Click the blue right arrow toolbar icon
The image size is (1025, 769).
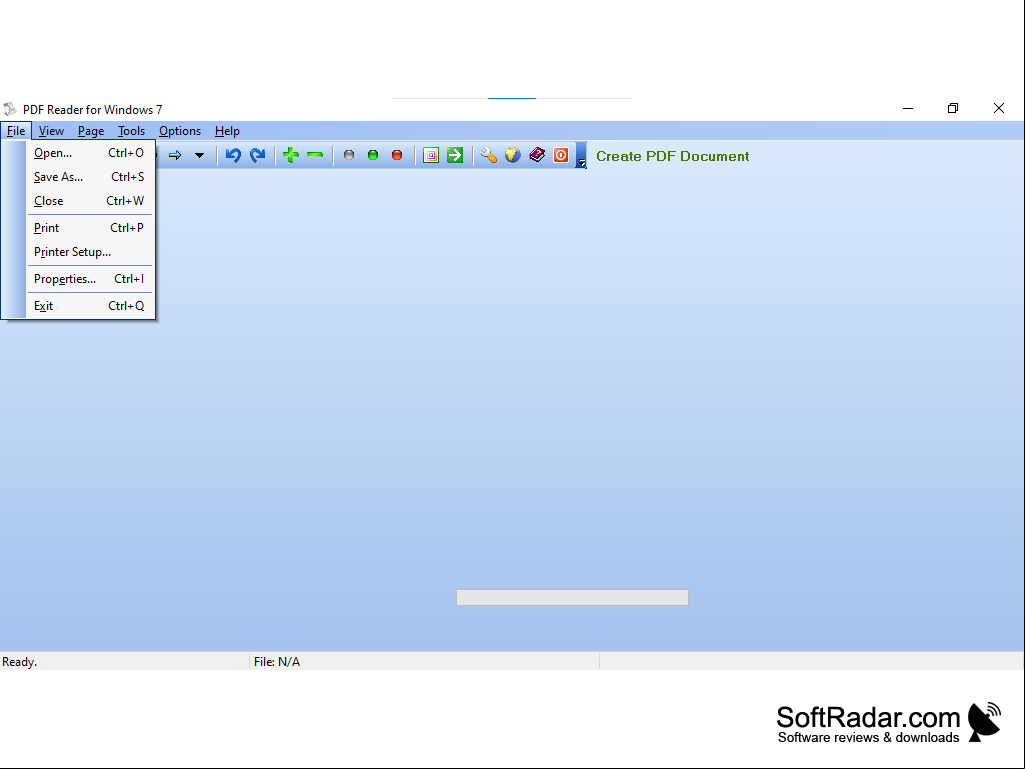[x=175, y=156]
